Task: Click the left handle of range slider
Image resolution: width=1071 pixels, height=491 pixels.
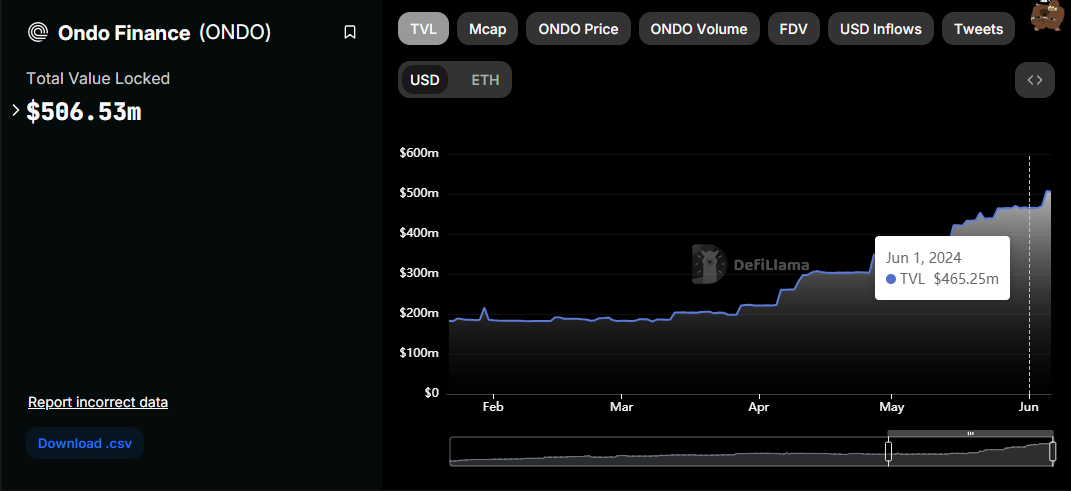Action: pos(889,451)
